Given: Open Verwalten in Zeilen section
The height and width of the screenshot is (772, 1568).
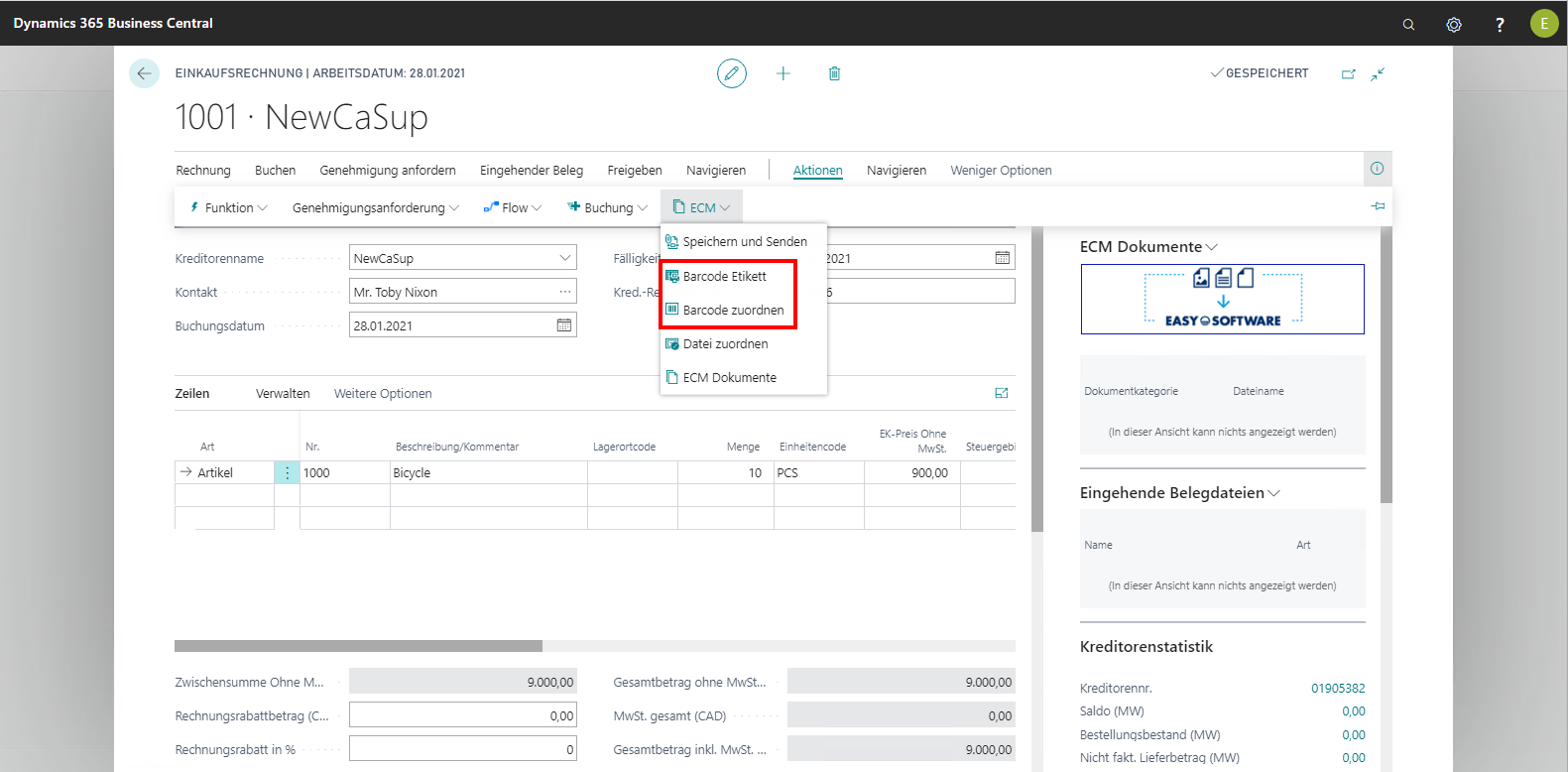Looking at the screenshot, I should pyautogui.click(x=283, y=393).
